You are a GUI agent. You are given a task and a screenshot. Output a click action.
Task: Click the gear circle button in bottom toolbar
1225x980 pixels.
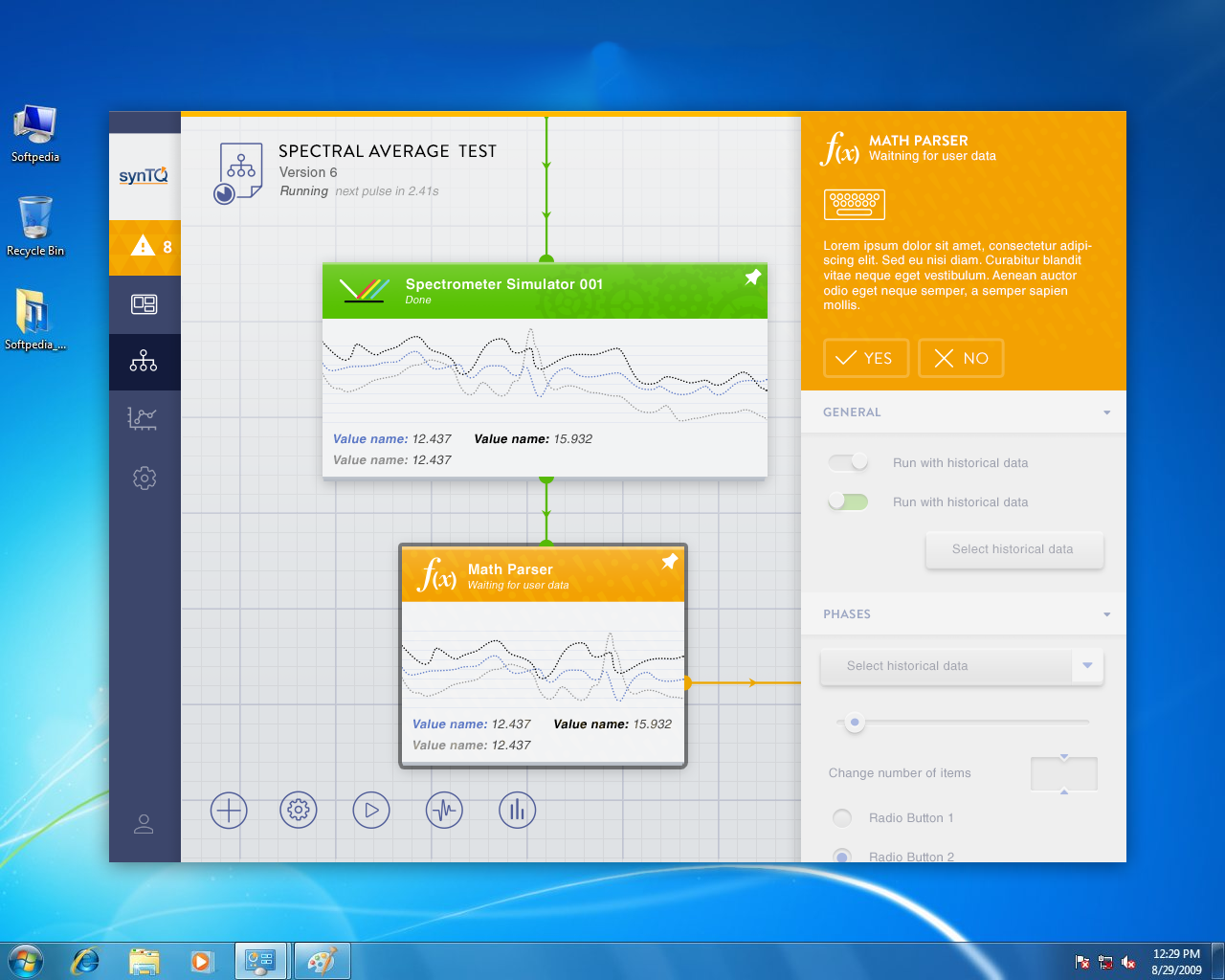point(299,811)
